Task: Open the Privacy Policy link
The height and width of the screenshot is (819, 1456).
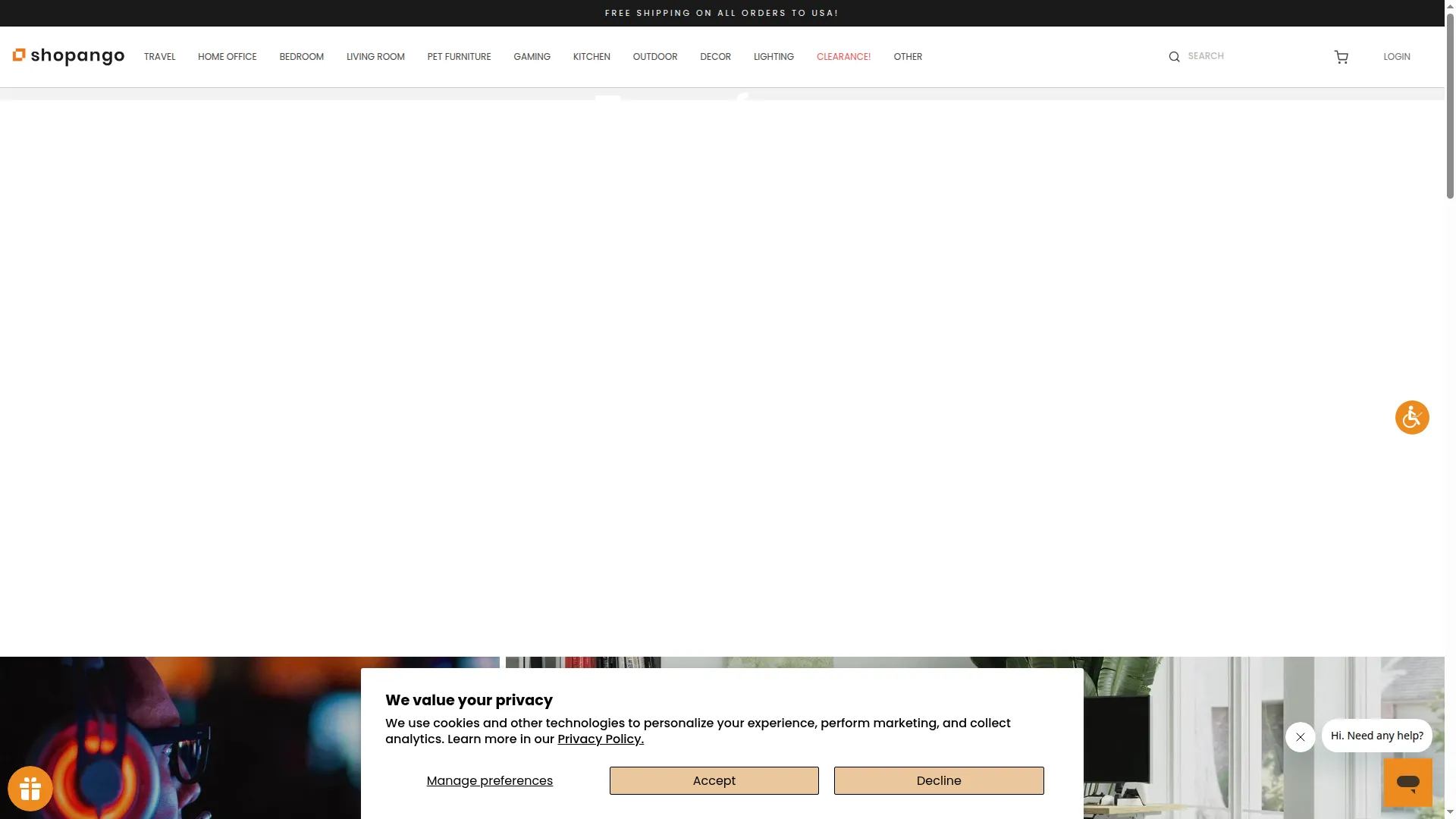Action: click(x=601, y=739)
